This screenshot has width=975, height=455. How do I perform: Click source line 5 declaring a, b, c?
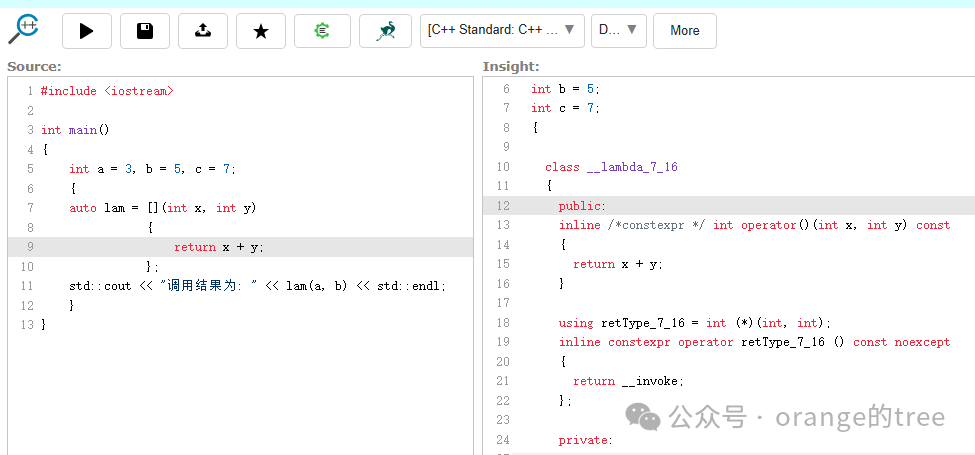(153, 169)
